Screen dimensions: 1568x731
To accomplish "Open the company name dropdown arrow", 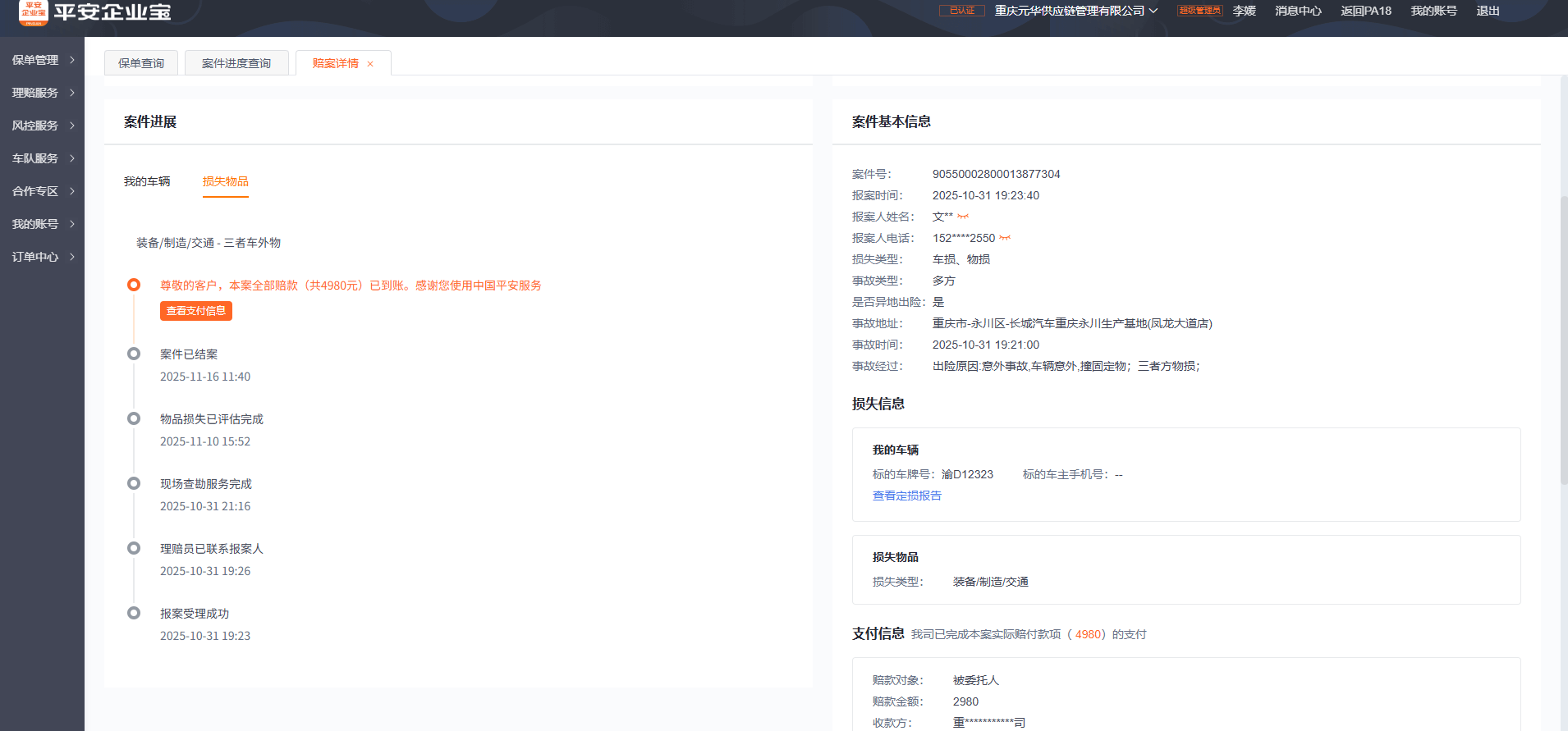I will [x=1153, y=11].
